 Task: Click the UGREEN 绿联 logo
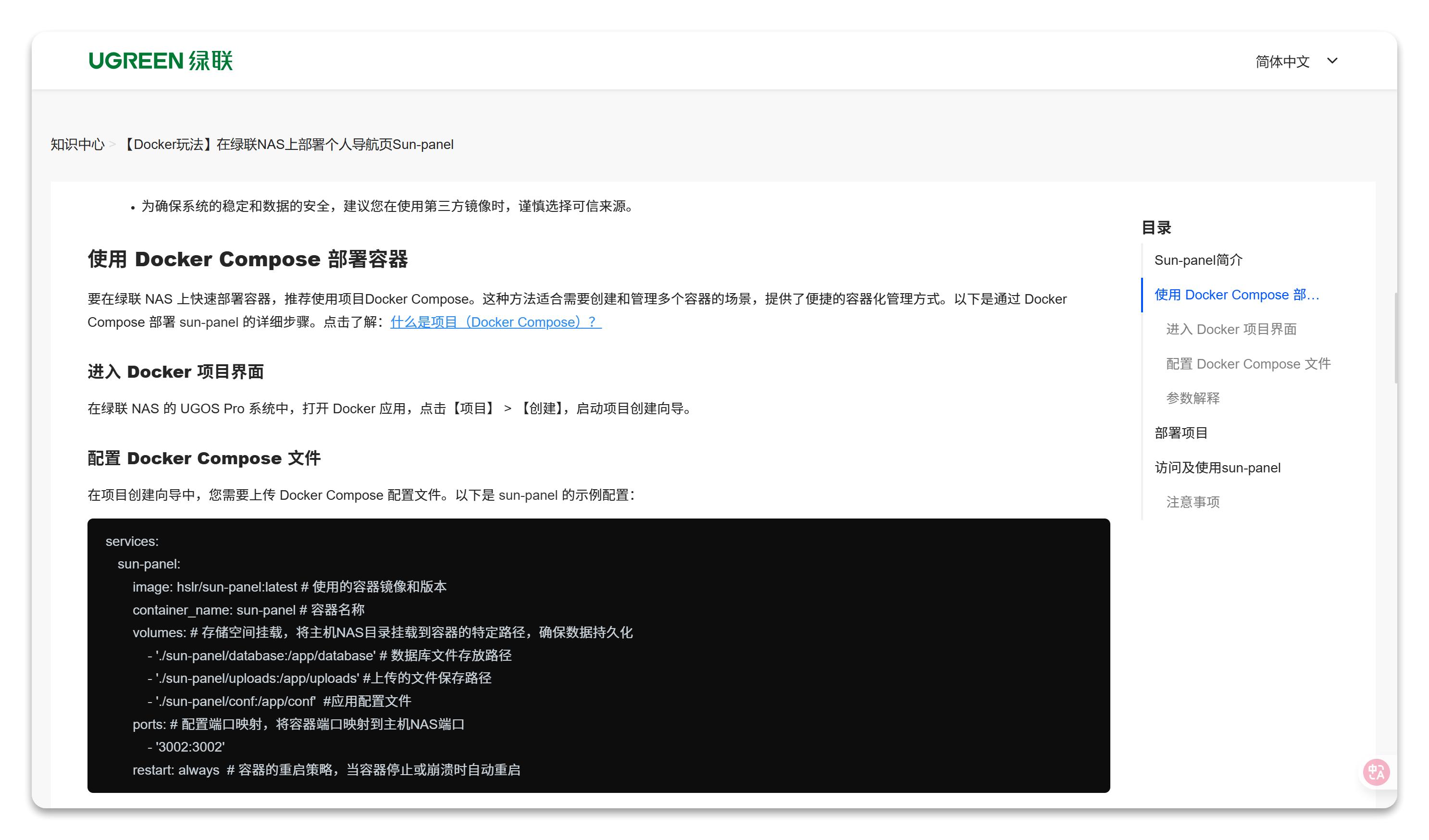161,61
